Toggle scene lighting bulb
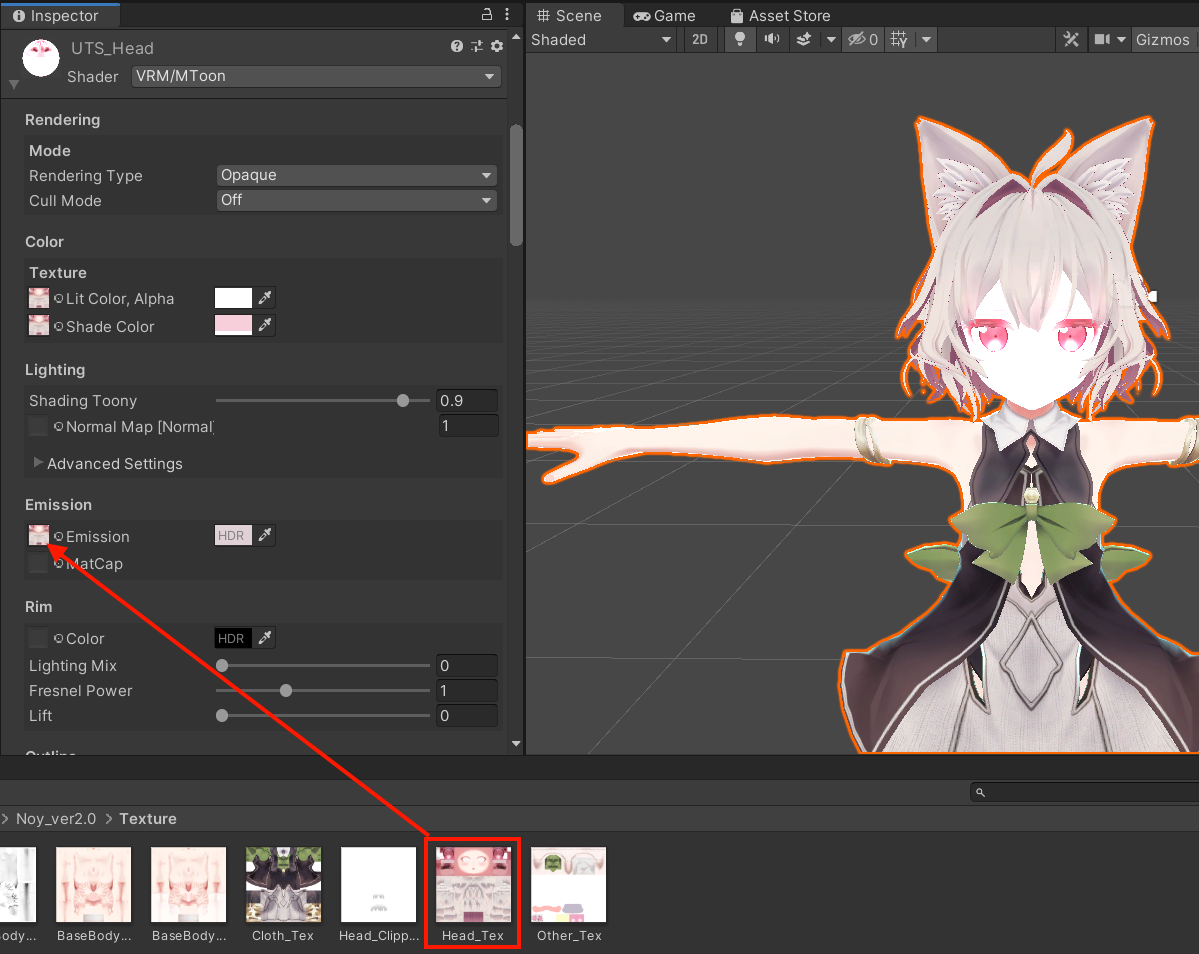 coord(739,39)
